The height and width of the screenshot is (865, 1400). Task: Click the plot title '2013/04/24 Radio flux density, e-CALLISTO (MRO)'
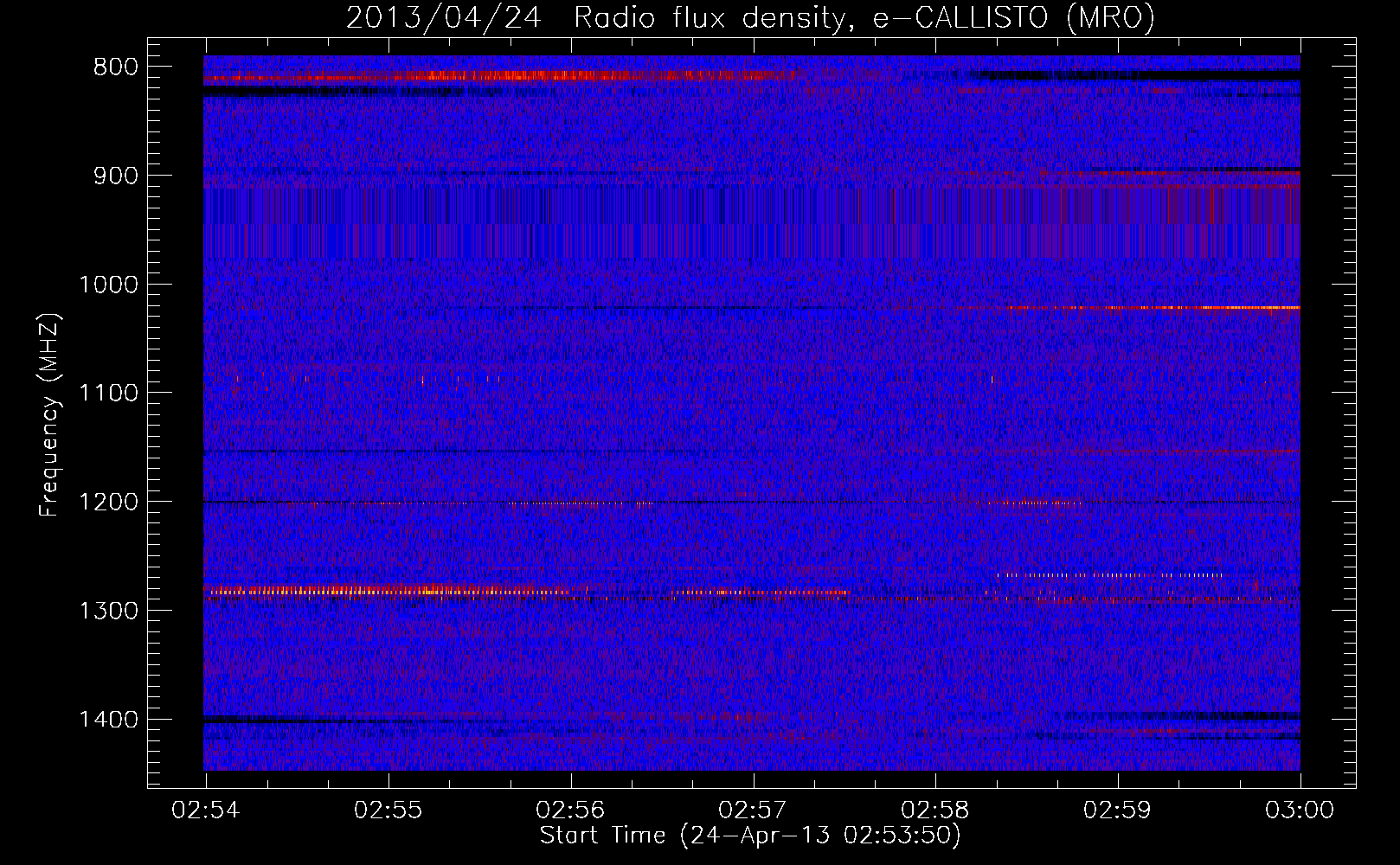(750, 17)
